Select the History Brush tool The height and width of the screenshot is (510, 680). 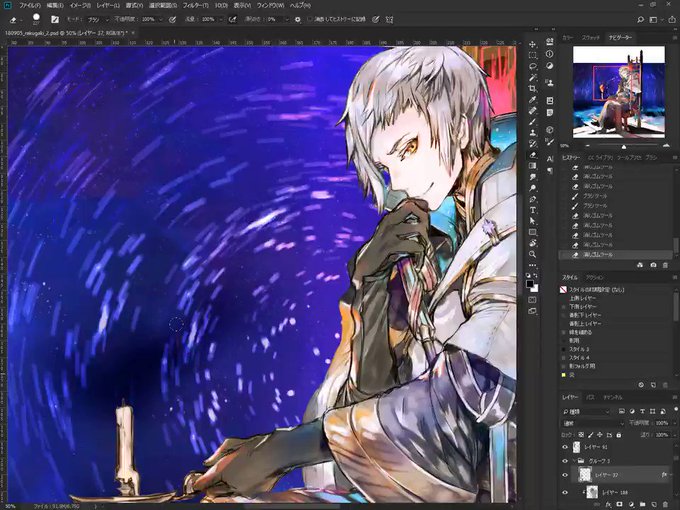pos(533,144)
